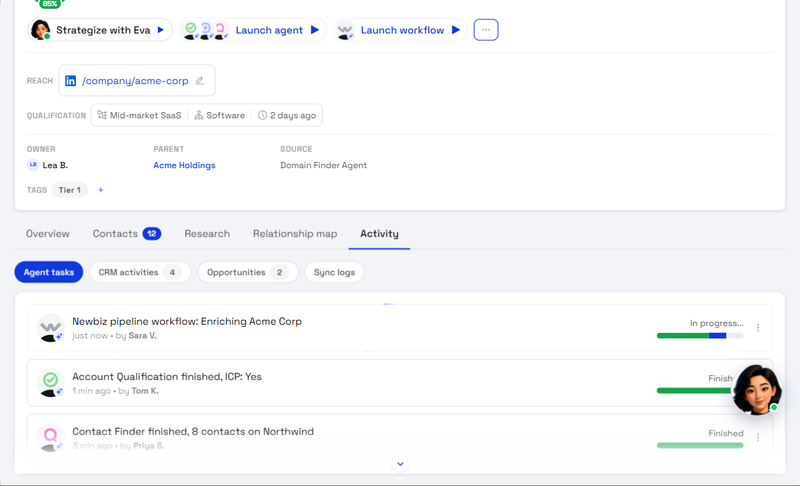The image size is (800, 486).
Task: Open options menu for Contact Finder task
Action: pyautogui.click(x=758, y=438)
